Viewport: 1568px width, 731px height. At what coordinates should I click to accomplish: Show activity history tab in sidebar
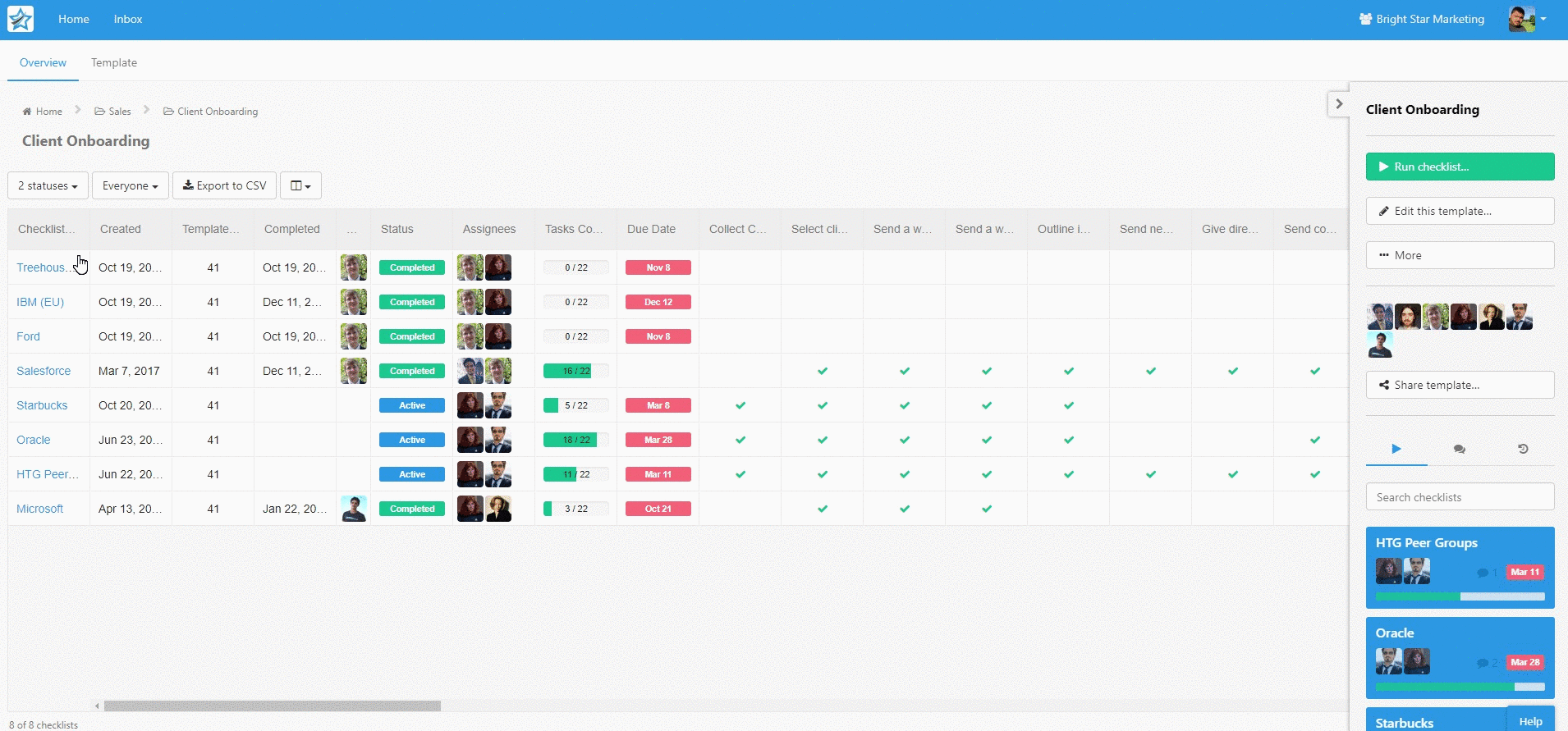click(x=1523, y=449)
